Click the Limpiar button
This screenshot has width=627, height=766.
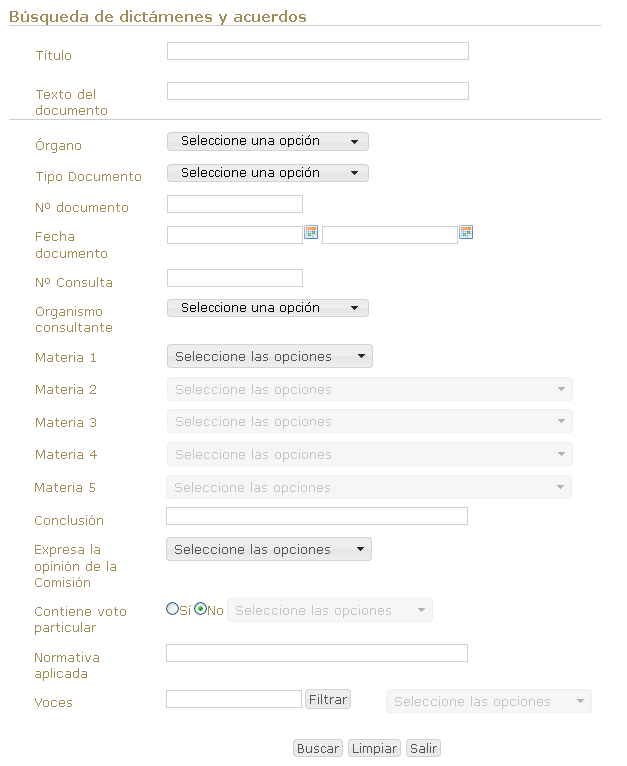point(374,748)
